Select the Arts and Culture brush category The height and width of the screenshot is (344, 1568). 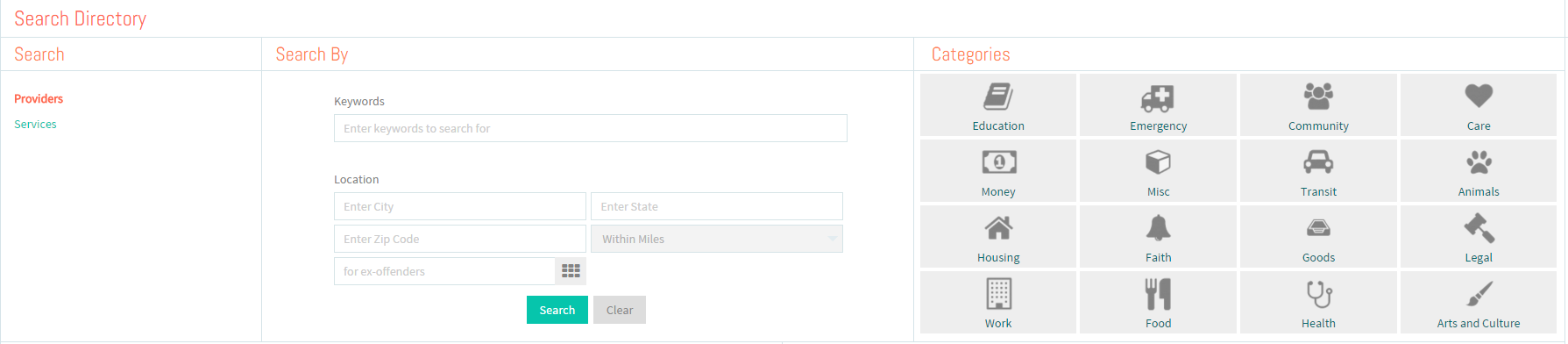pos(1479,302)
